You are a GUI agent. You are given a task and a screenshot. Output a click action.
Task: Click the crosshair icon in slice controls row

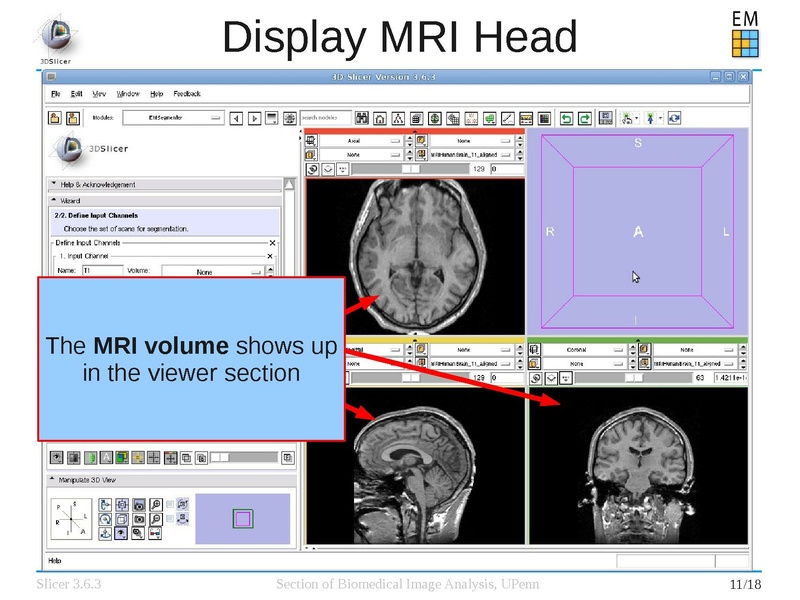pos(153,457)
